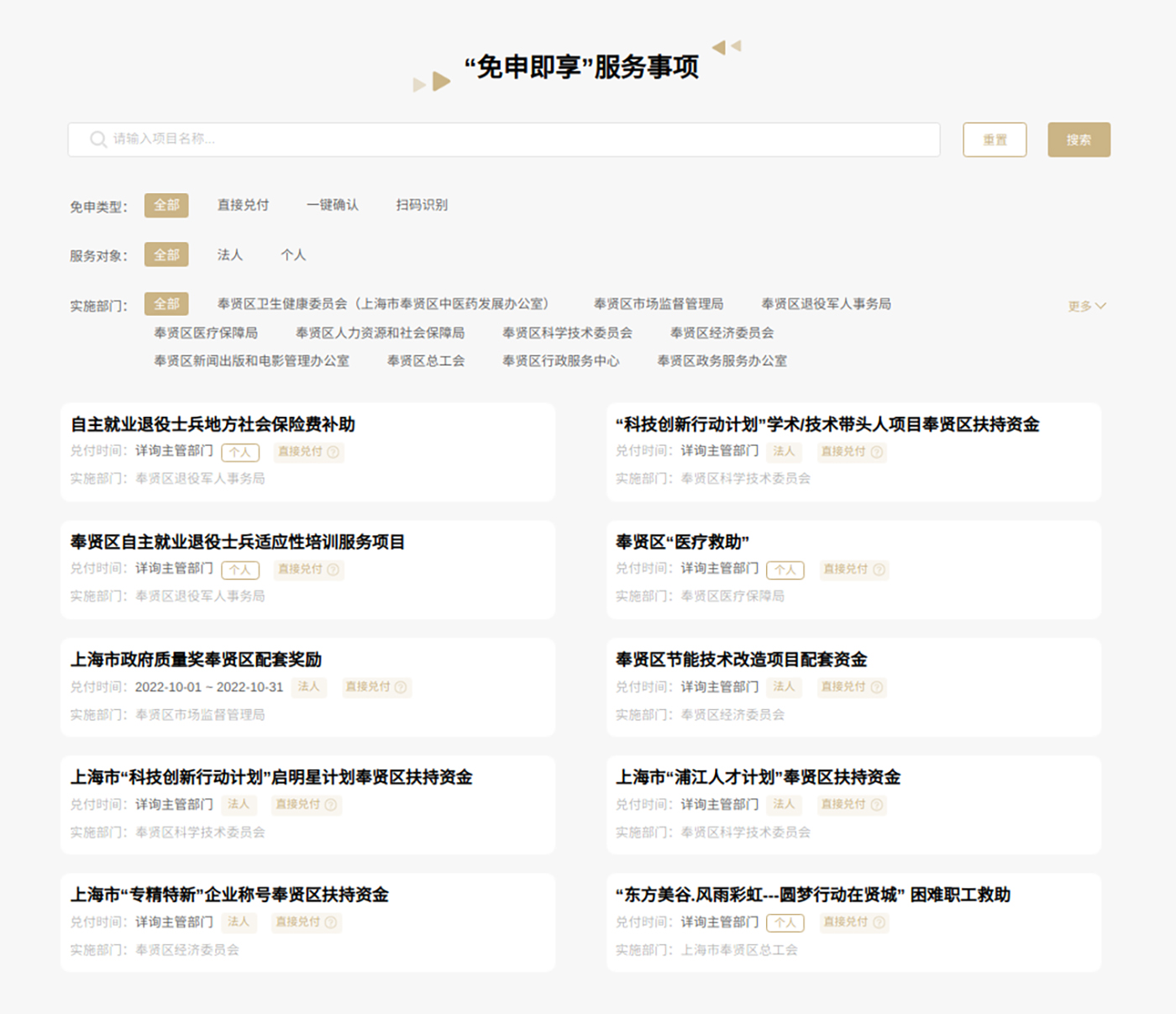Click help icon in 奉贤区自主就业退役士兵适应性培训服务项目 card
This screenshot has height=1014, width=1176.
point(333,570)
